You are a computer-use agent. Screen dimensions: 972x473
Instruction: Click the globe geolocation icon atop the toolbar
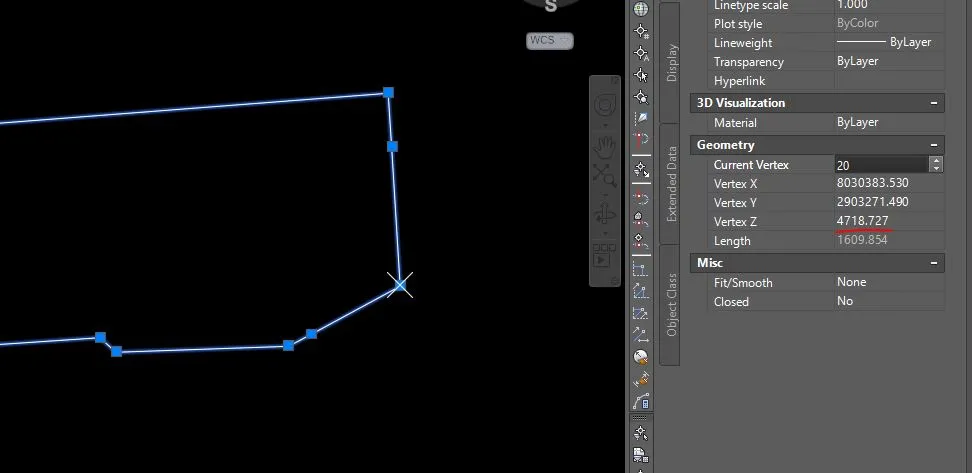[x=641, y=9]
